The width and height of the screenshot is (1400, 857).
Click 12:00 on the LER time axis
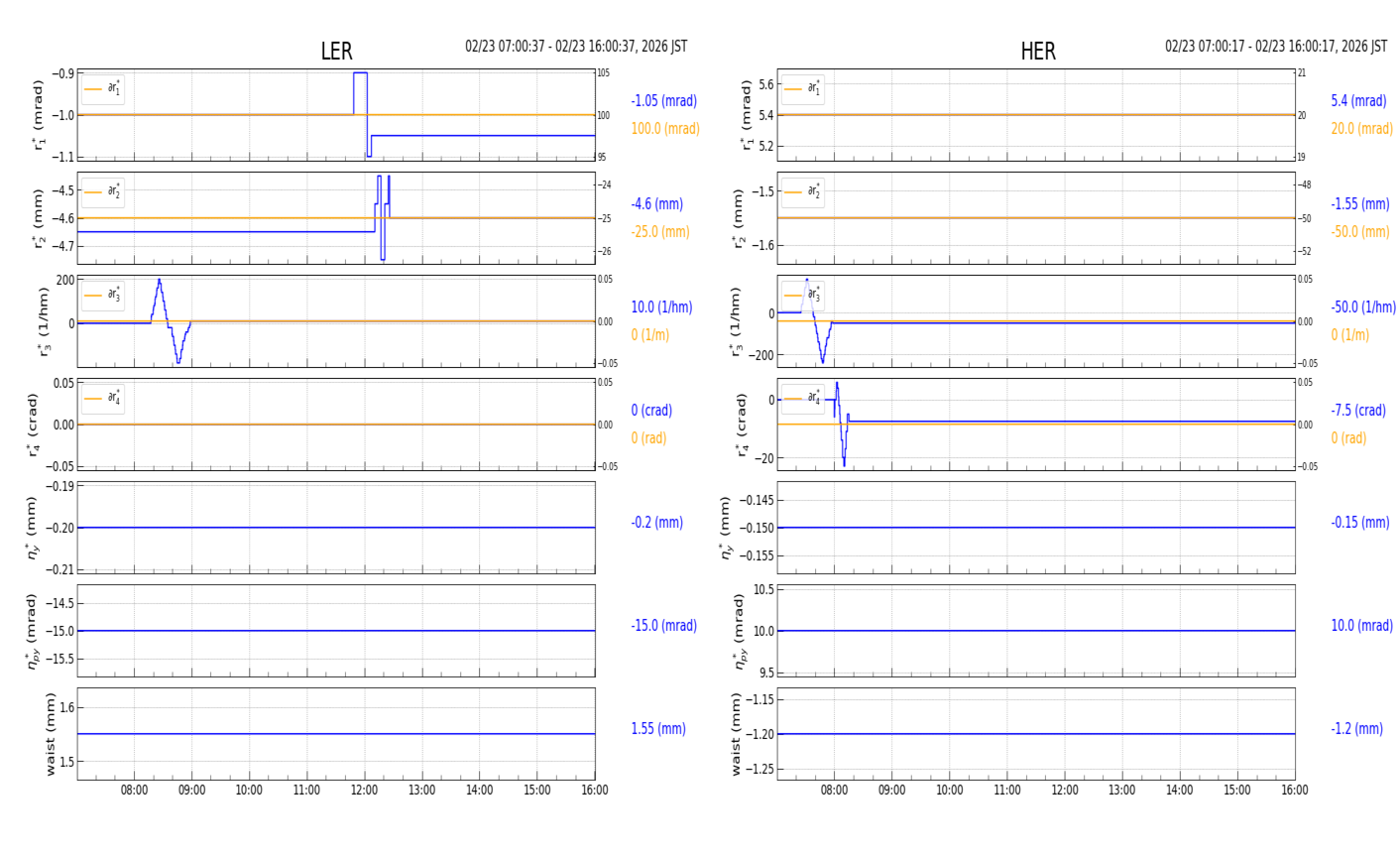(x=365, y=791)
